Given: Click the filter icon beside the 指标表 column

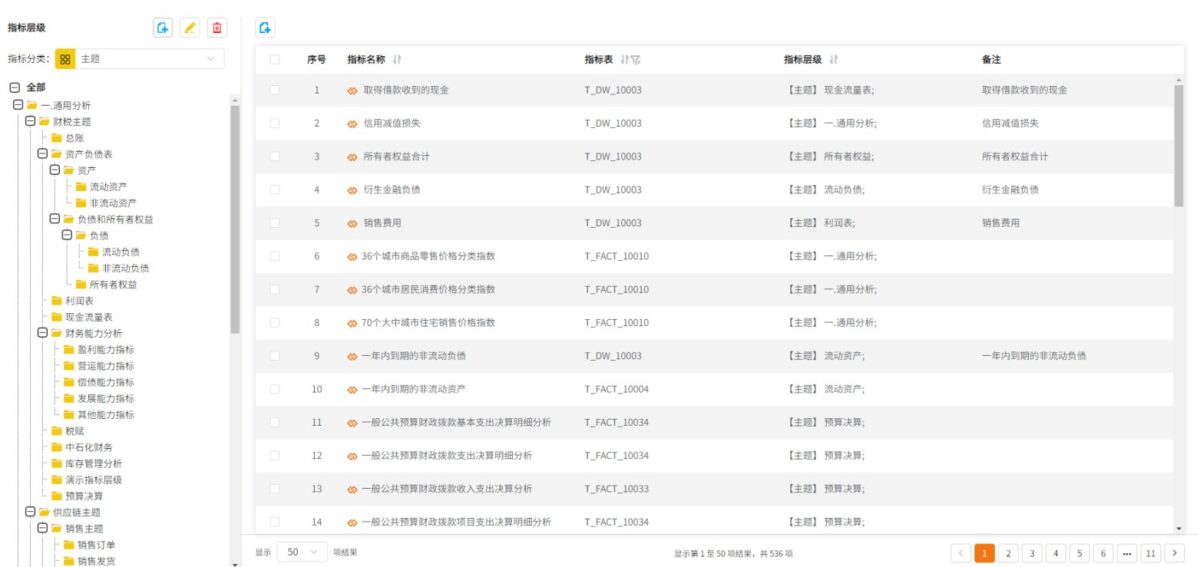Looking at the screenshot, I should click(637, 60).
